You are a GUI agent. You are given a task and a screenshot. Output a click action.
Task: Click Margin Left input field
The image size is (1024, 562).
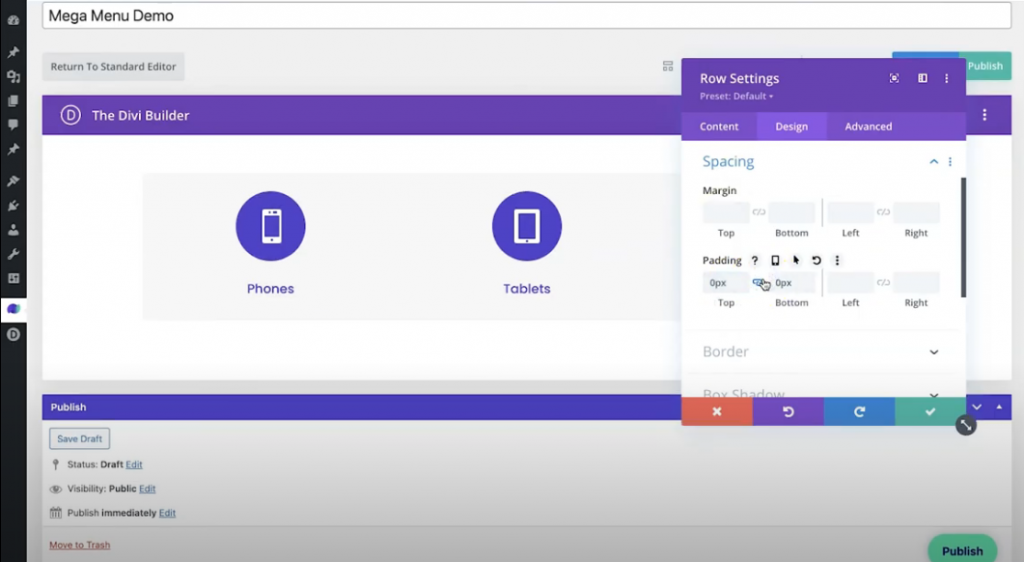tap(850, 212)
